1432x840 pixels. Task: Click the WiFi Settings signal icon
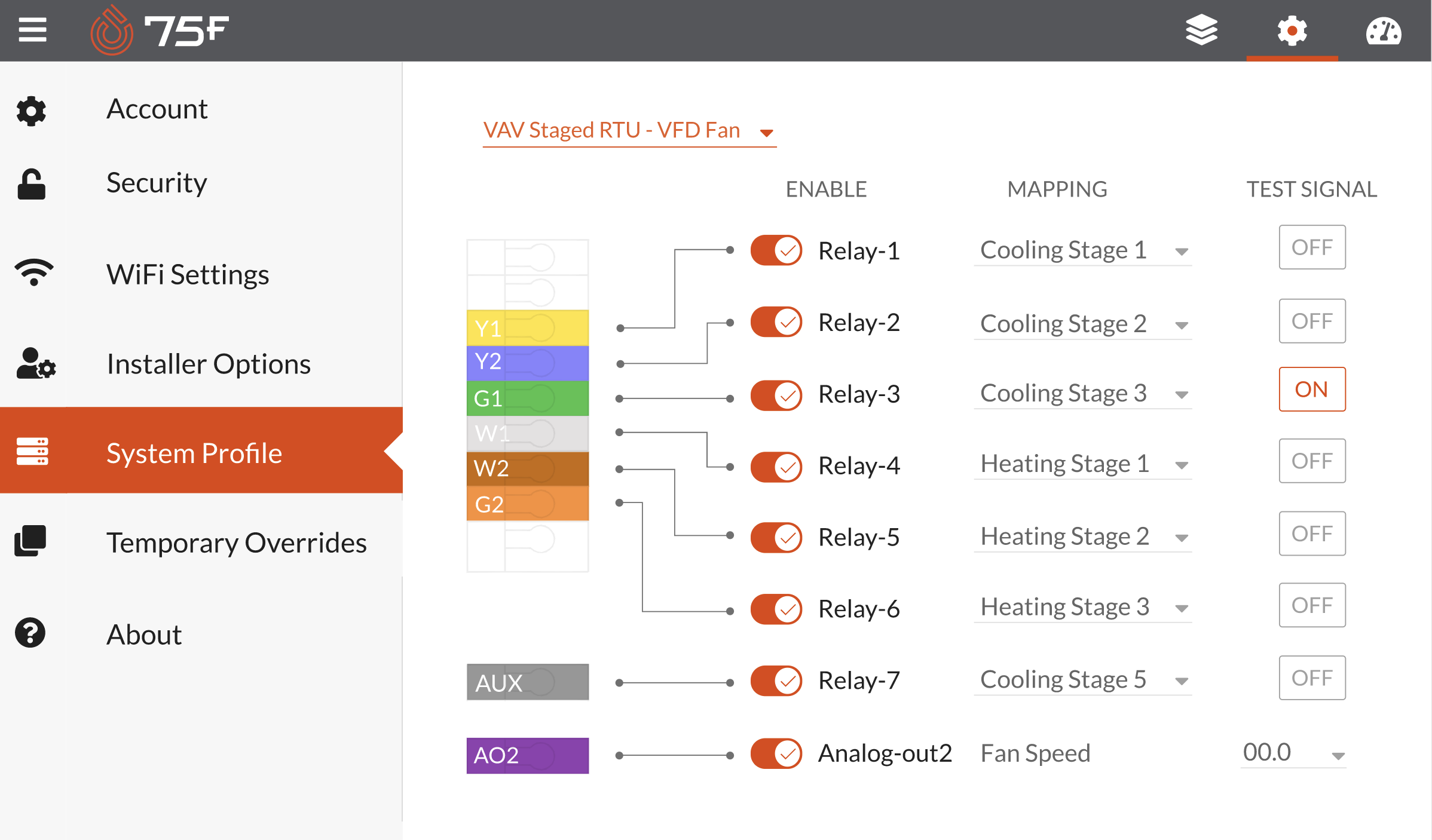click(33, 272)
